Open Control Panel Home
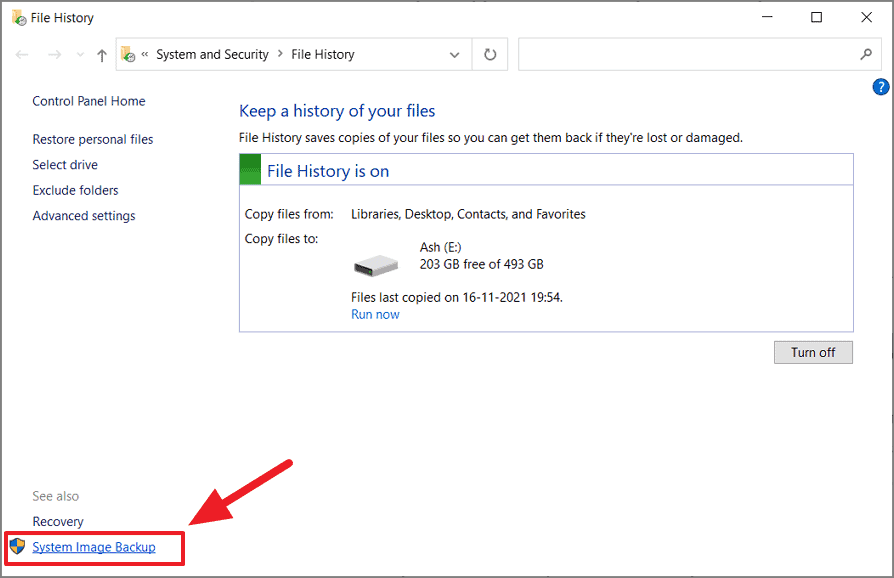This screenshot has width=894, height=578. 89,101
